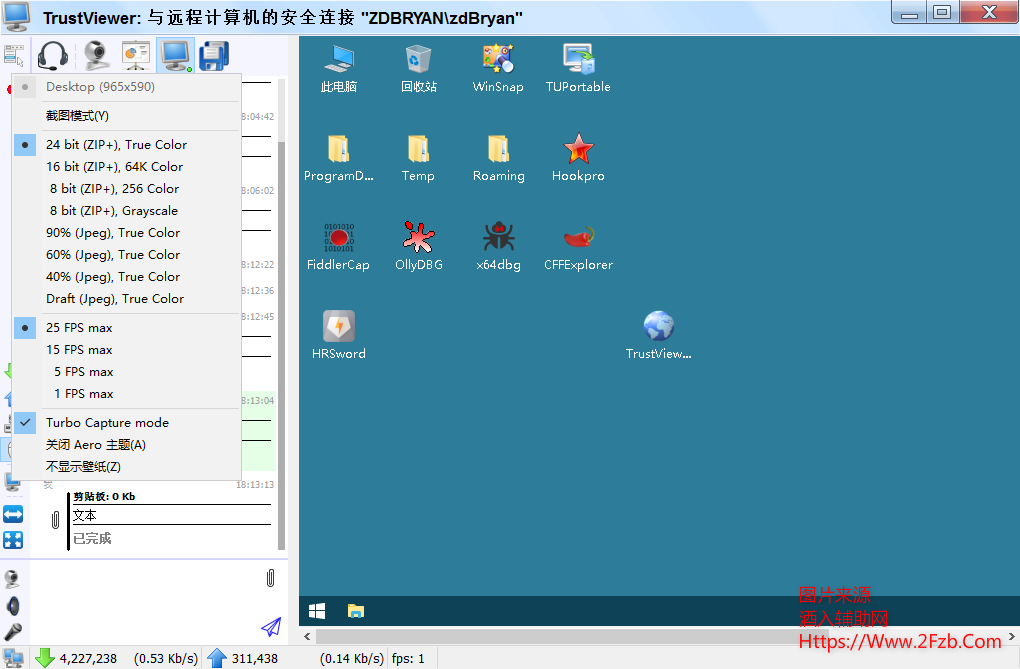Click the green download arrow in status bar

[x=44, y=658]
